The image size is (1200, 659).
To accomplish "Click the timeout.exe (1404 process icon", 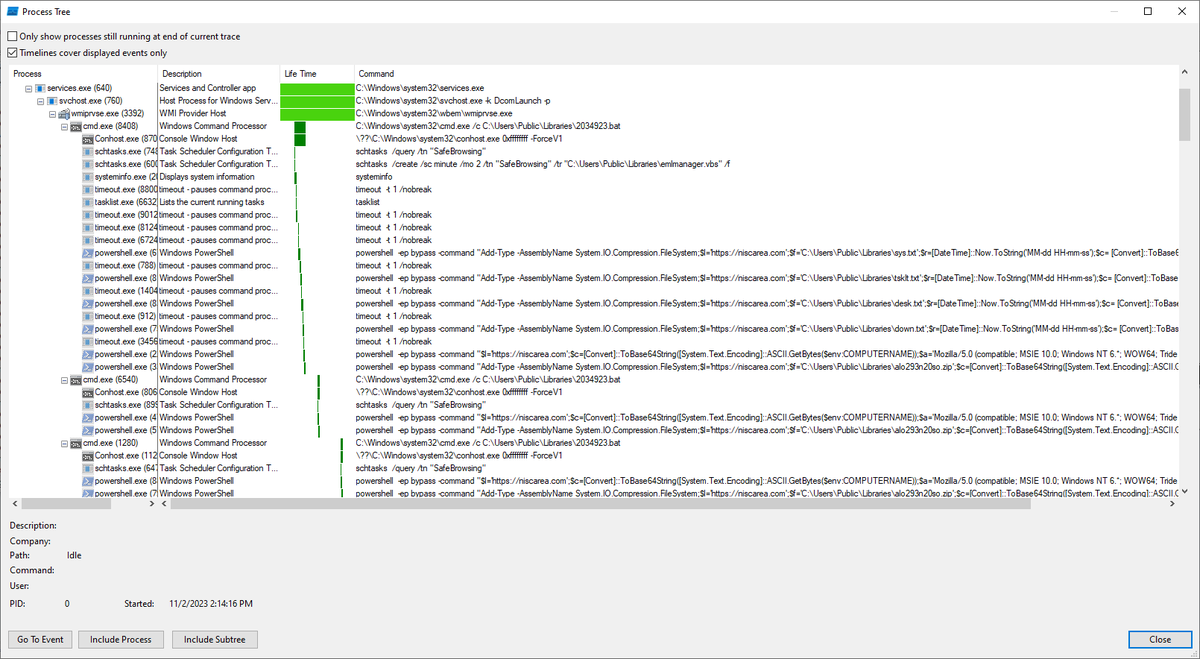I will tap(88, 291).
